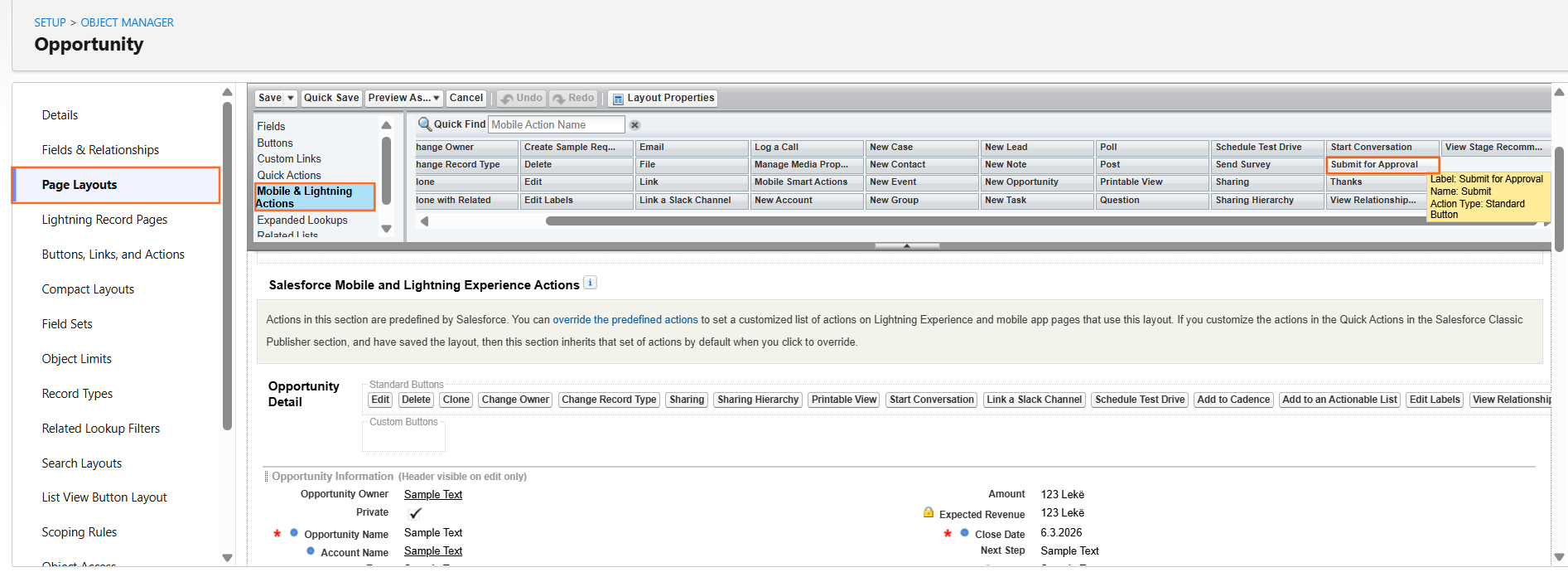Open Buttons, Links, and Actions
Screen dimensions: 1568x577
113,255
